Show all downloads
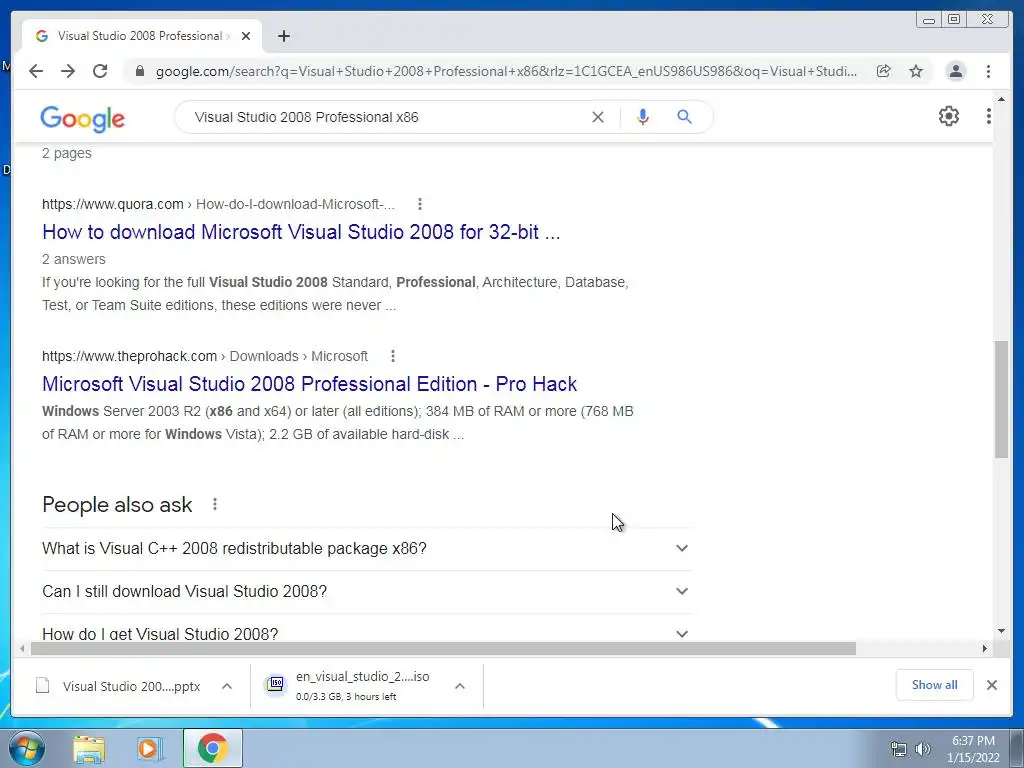The height and width of the screenshot is (768, 1024). point(935,685)
